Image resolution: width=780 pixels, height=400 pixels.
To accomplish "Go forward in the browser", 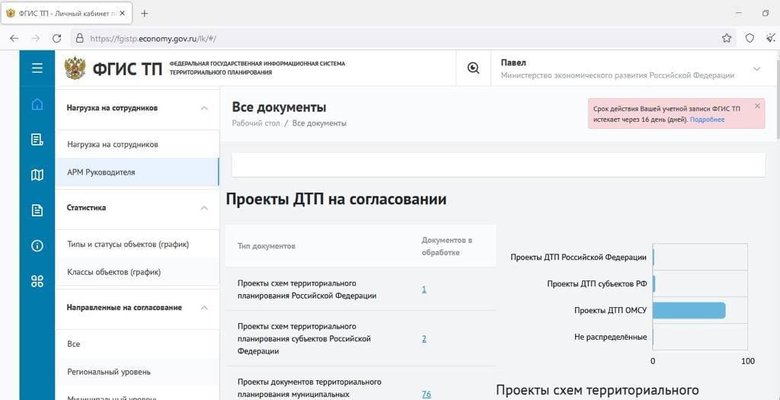I will point(35,38).
